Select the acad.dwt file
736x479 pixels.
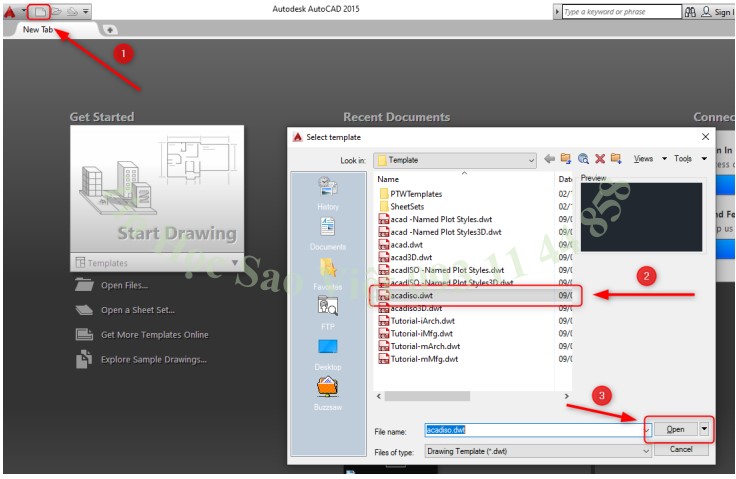[406, 245]
